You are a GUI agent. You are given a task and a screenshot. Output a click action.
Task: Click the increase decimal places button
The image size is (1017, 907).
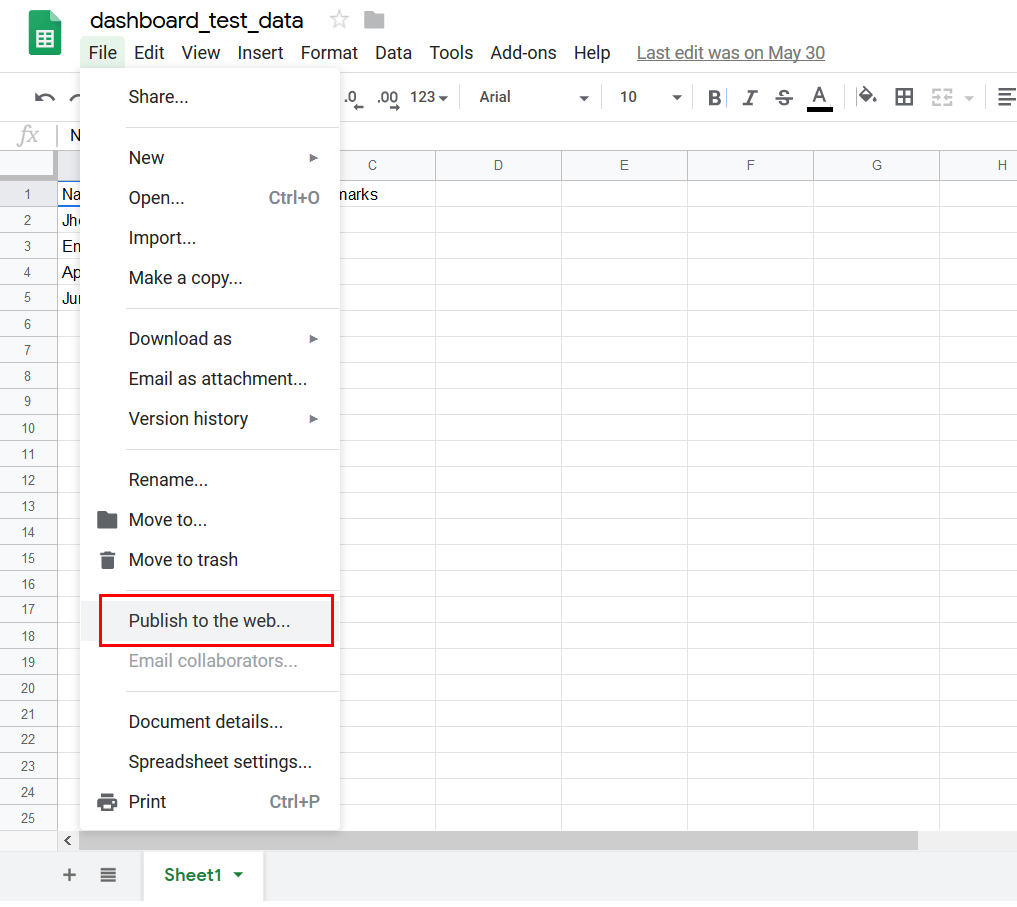pyautogui.click(x=388, y=97)
